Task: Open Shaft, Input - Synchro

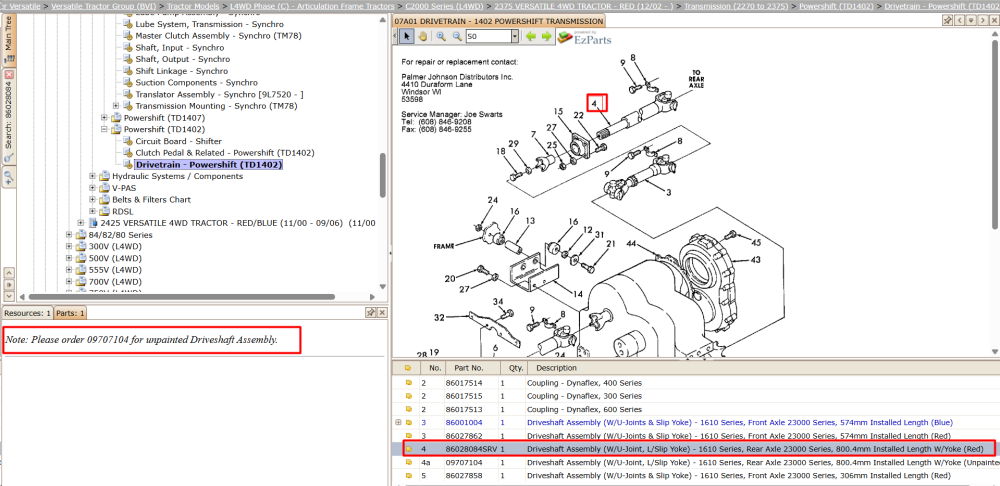Action: coord(180,48)
